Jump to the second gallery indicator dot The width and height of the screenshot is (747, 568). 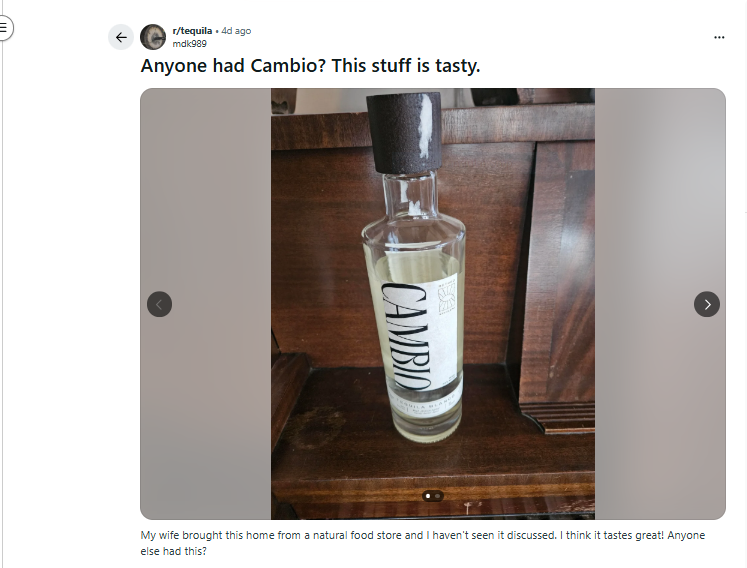437,496
